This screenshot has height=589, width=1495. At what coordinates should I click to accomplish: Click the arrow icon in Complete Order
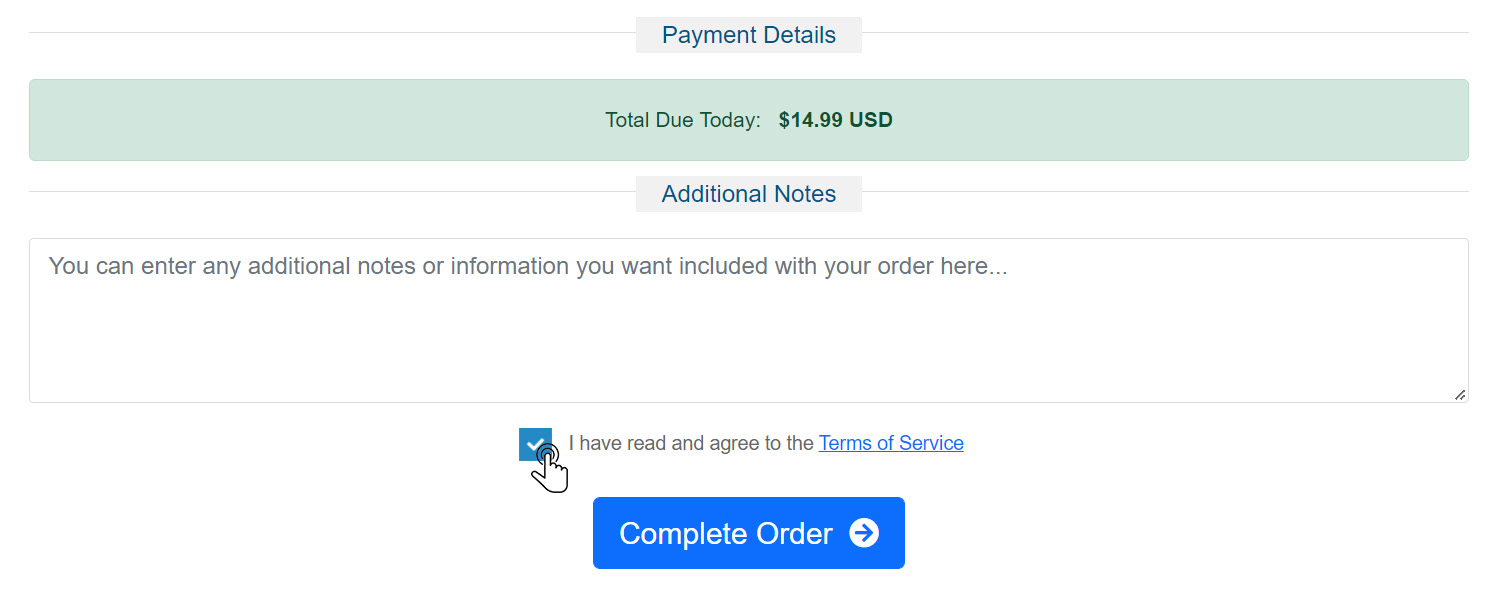(864, 533)
